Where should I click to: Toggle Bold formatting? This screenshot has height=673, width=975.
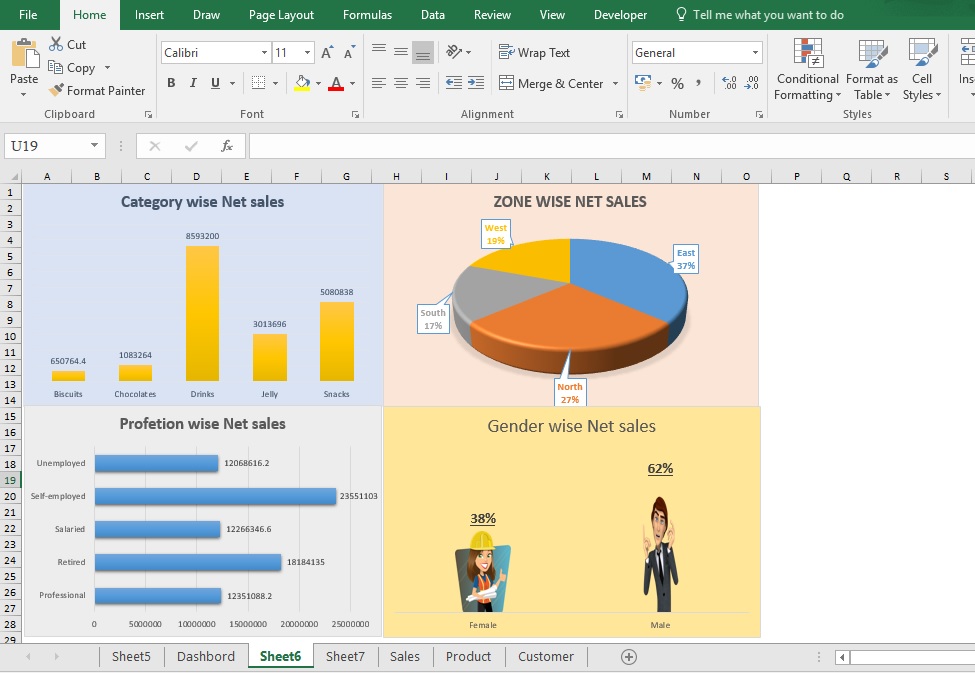(171, 83)
